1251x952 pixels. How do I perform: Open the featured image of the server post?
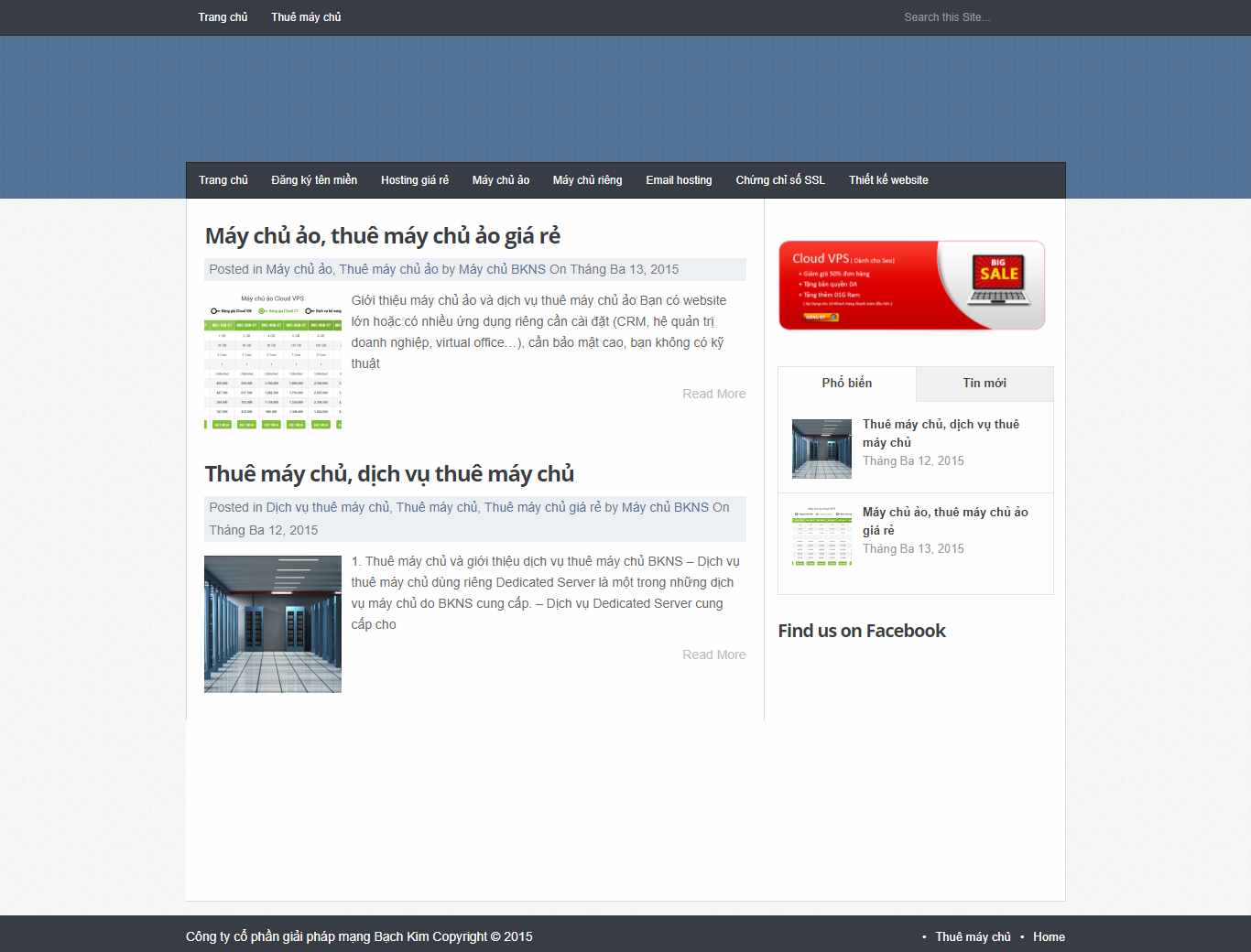(x=272, y=624)
